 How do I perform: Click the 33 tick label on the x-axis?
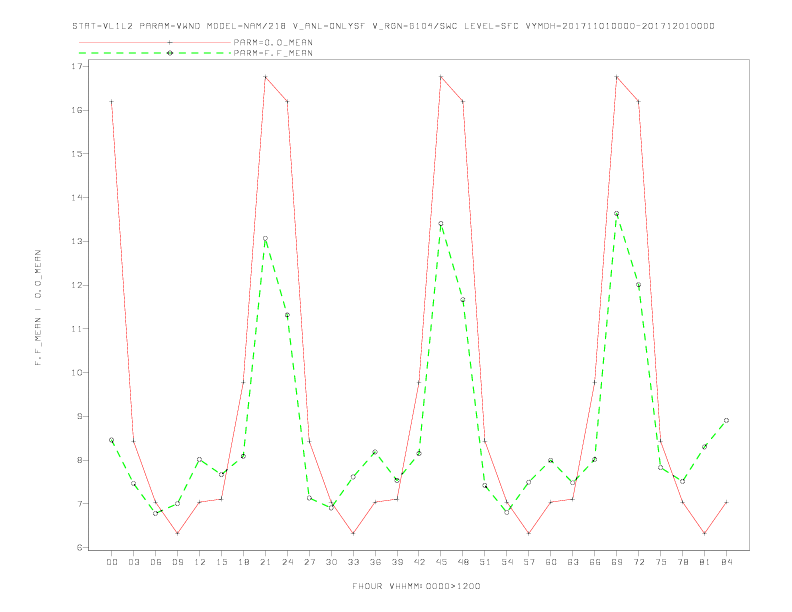[x=353, y=562]
